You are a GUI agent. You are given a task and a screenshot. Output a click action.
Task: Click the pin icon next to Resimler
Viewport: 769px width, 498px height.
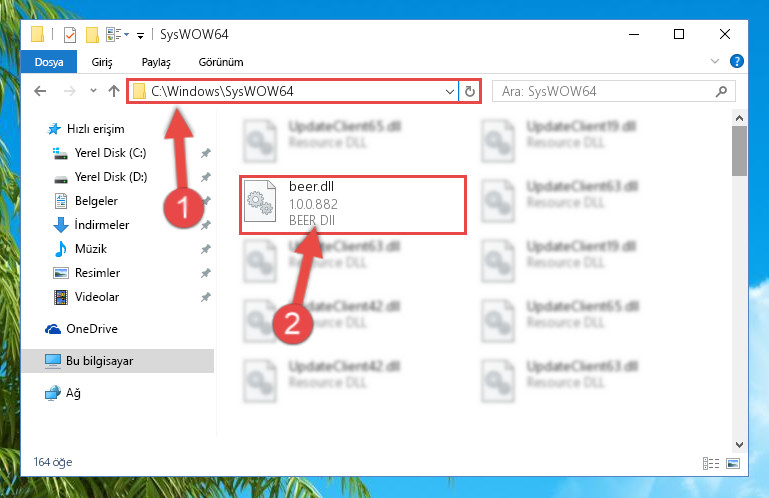pyautogui.click(x=205, y=273)
